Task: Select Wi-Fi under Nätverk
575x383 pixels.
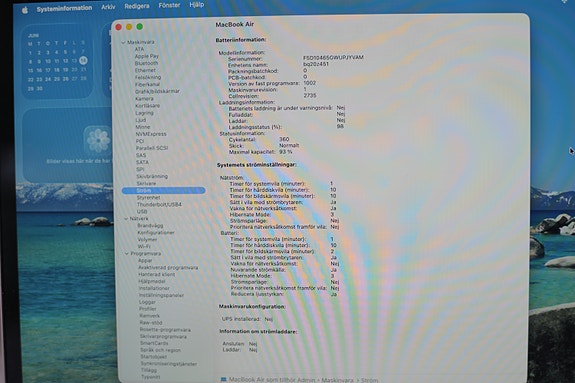Action: (x=144, y=247)
